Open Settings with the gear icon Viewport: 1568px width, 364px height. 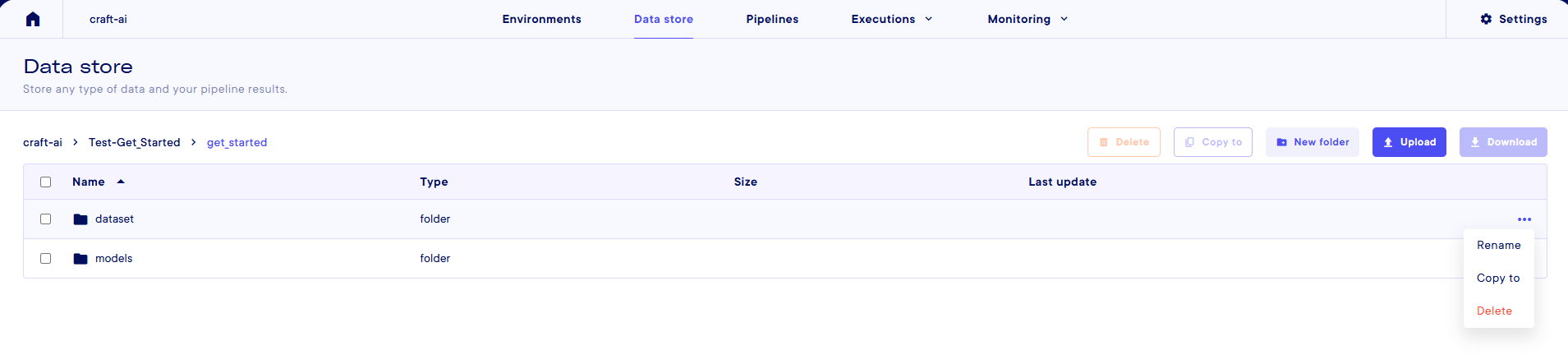(x=1513, y=19)
